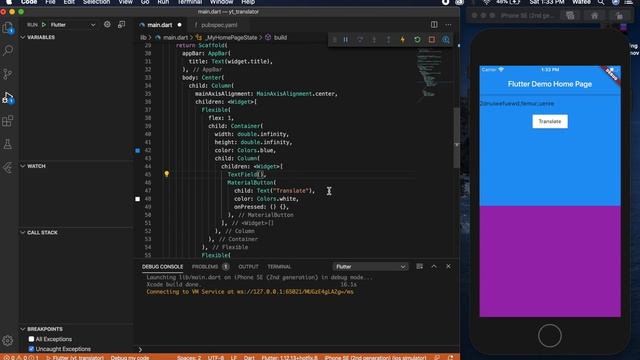Viewport: 640px width, 360px height.
Task: Open the Manage gear in activity bar
Action: 8,340
